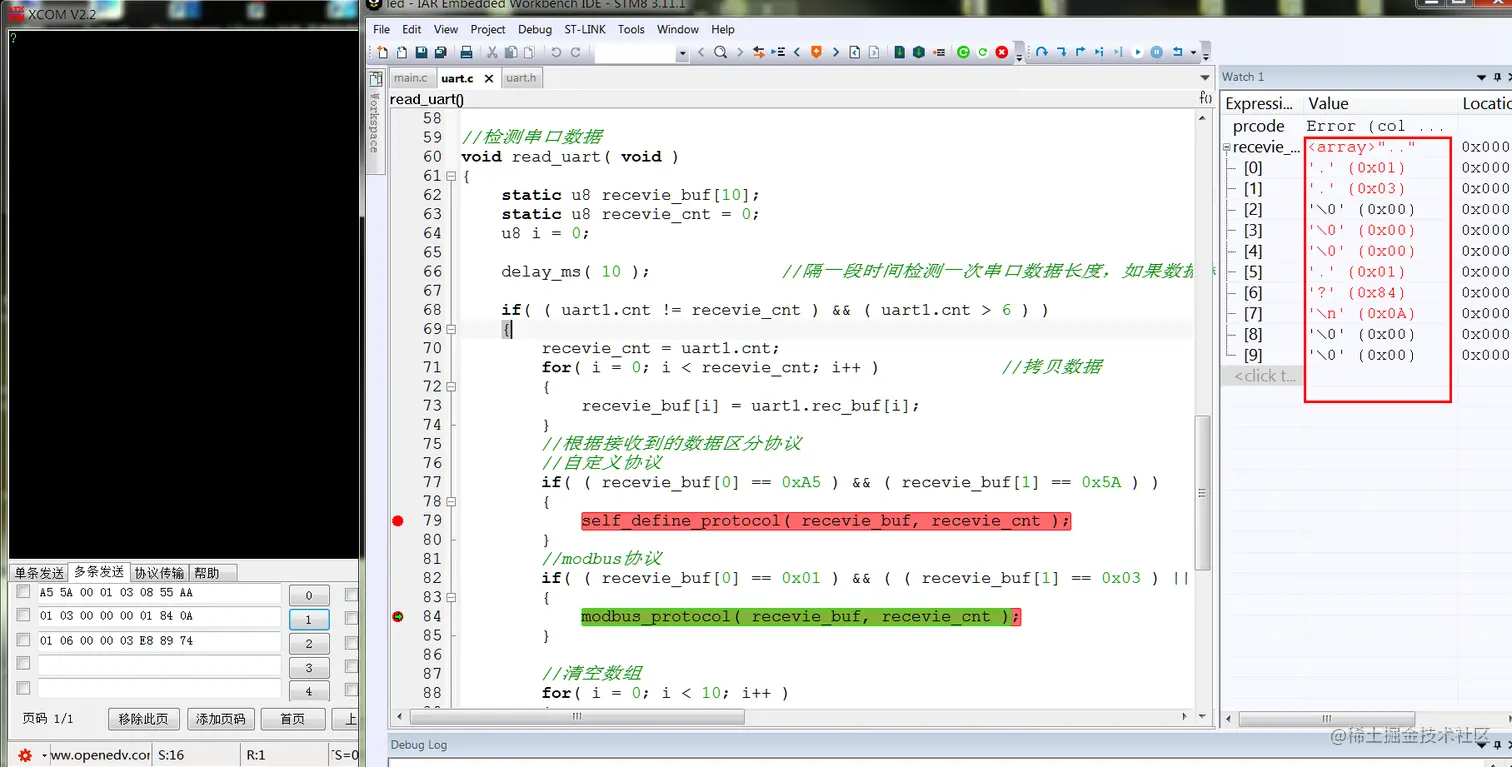Click the hex input field containing 01 06 00 00 03 E8
The width and height of the screenshot is (1512, 767).
point(158,641)
